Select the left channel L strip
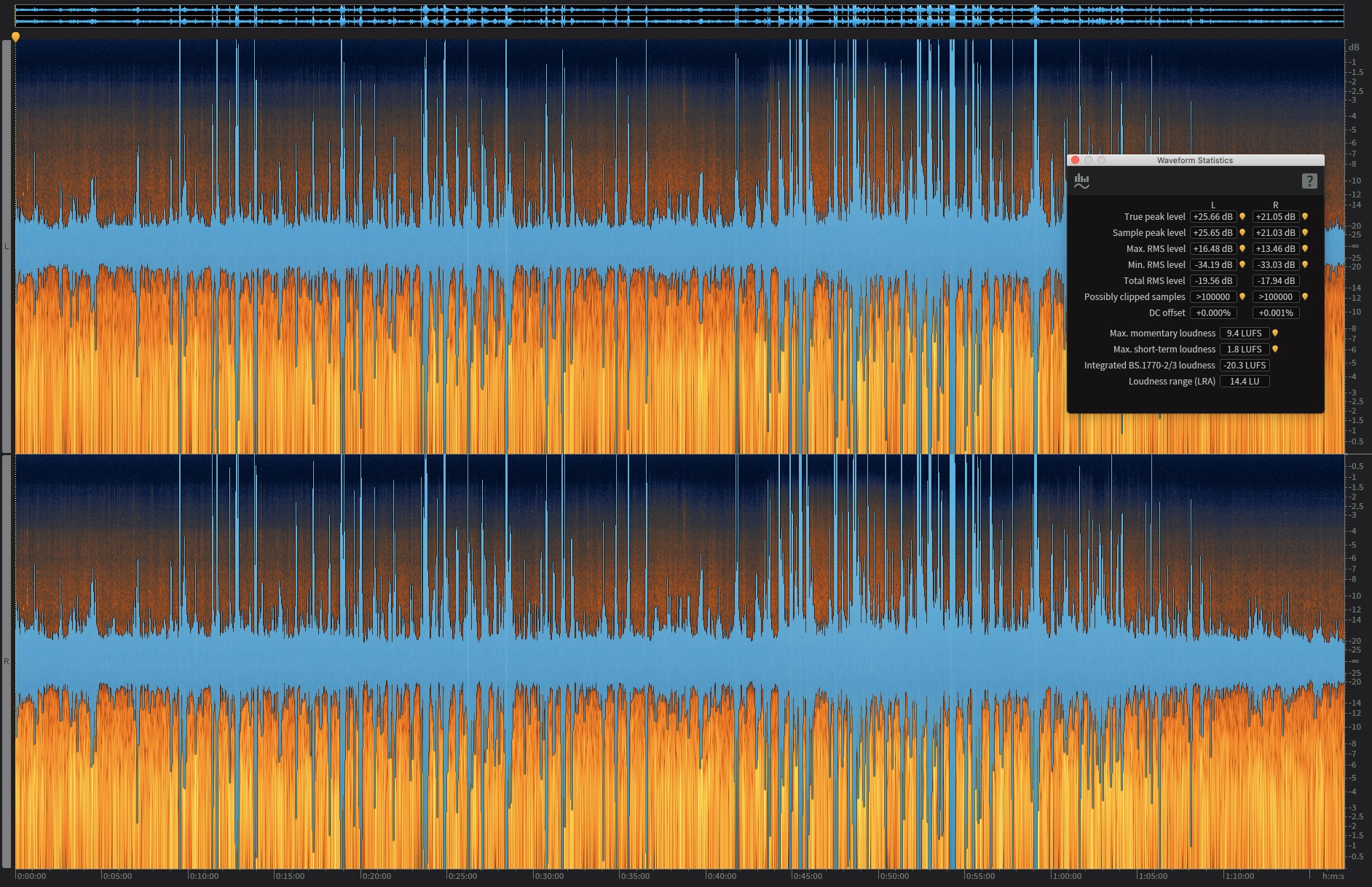Viewport: 1372px width, 887px height. 7,246
